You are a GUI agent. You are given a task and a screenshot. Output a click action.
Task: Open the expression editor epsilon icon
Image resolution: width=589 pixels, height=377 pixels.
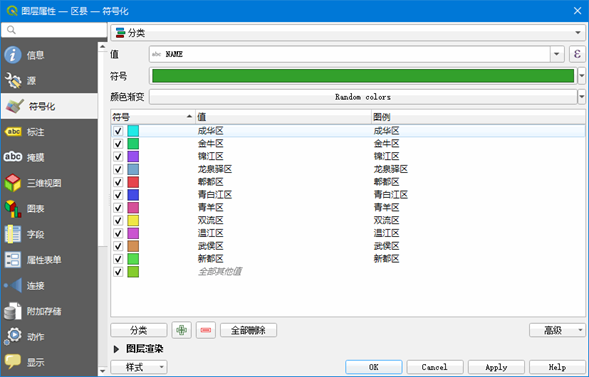[x=577, y=54]
